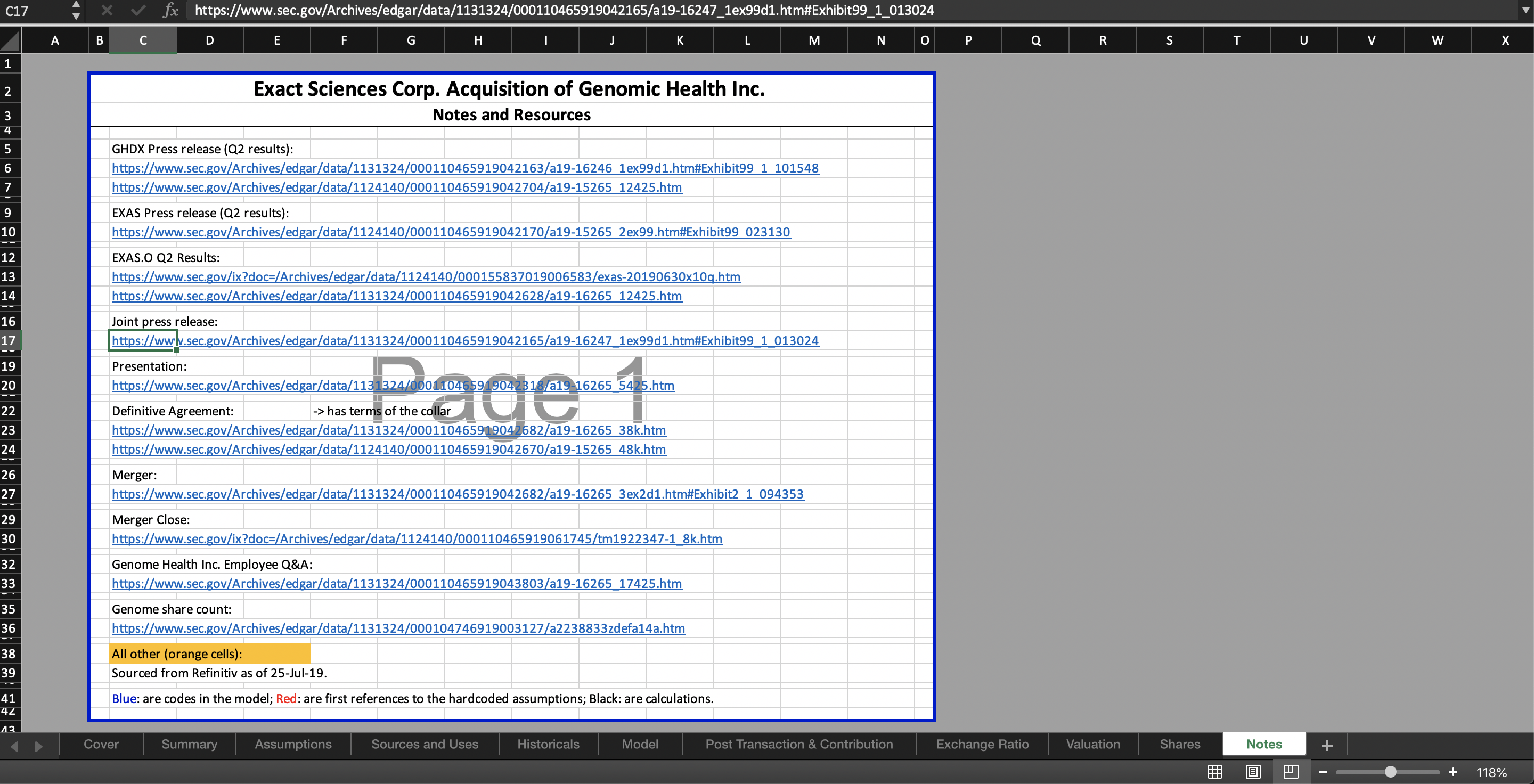1534x784 pixels.
Task: Select the 'Definitive Agreement:' label cell
Action: 173,411
